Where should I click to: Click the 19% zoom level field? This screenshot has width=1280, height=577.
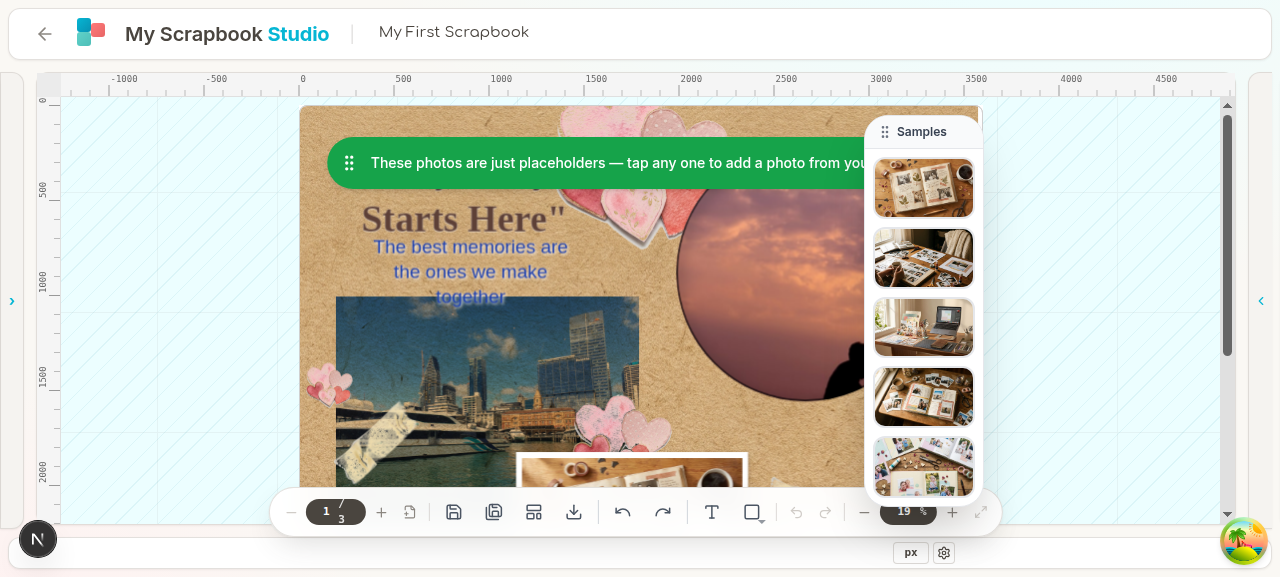908,512
